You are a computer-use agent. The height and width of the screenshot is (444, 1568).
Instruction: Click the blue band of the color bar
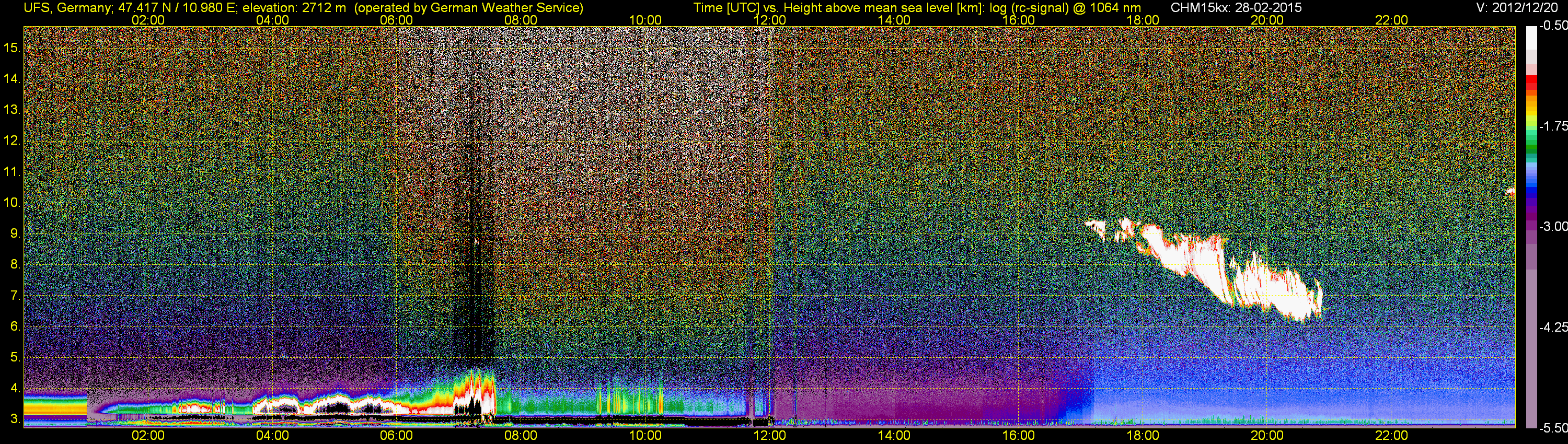click(1531, 193)
